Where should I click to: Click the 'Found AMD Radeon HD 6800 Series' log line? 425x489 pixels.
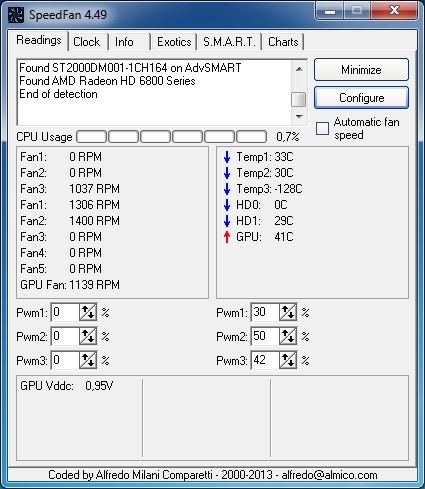[x=107, y=81]
